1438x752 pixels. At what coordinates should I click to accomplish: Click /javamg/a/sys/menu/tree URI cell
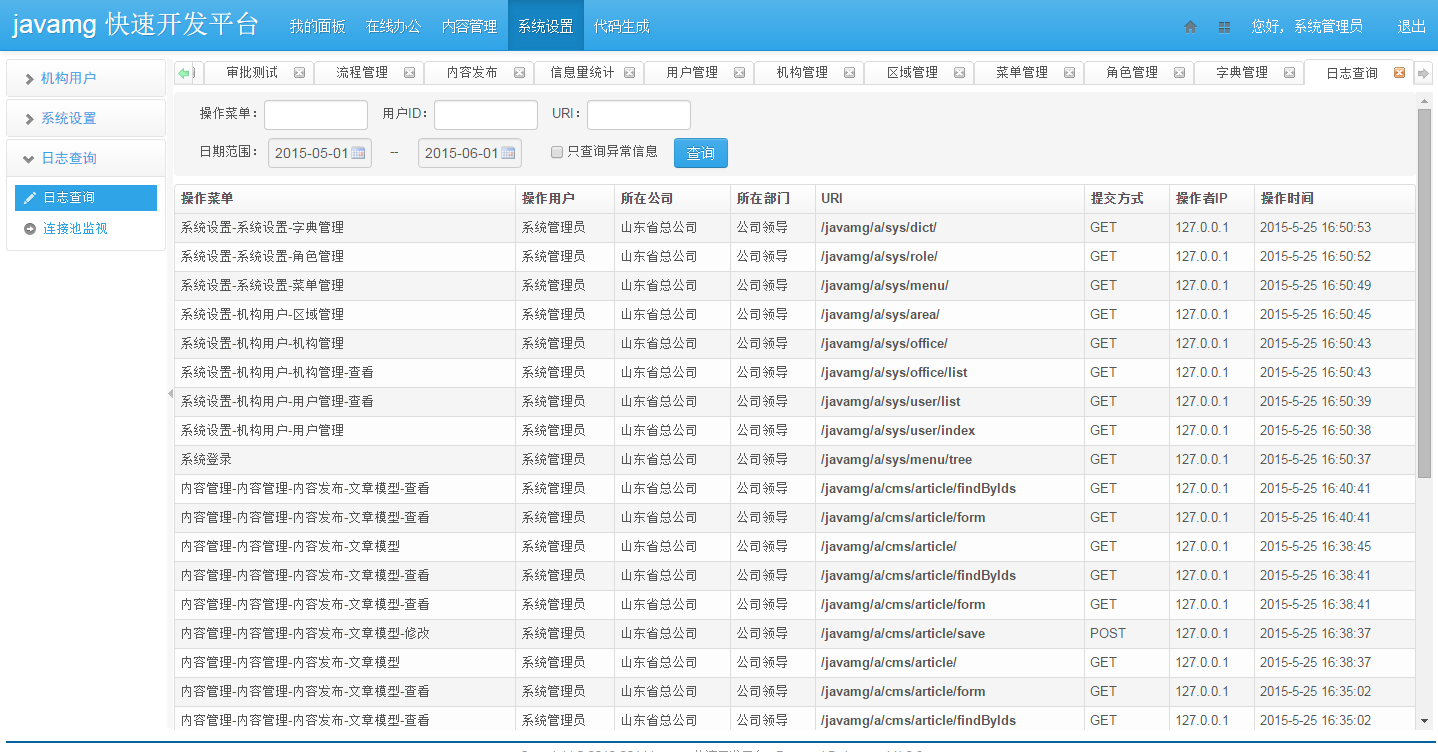tap(949, 460)
